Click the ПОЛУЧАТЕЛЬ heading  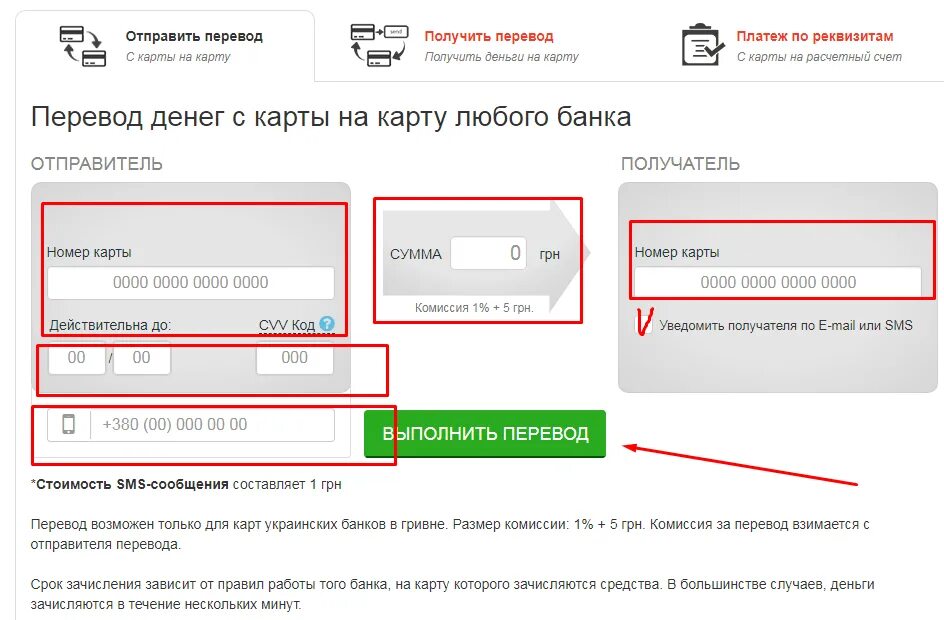680,164
